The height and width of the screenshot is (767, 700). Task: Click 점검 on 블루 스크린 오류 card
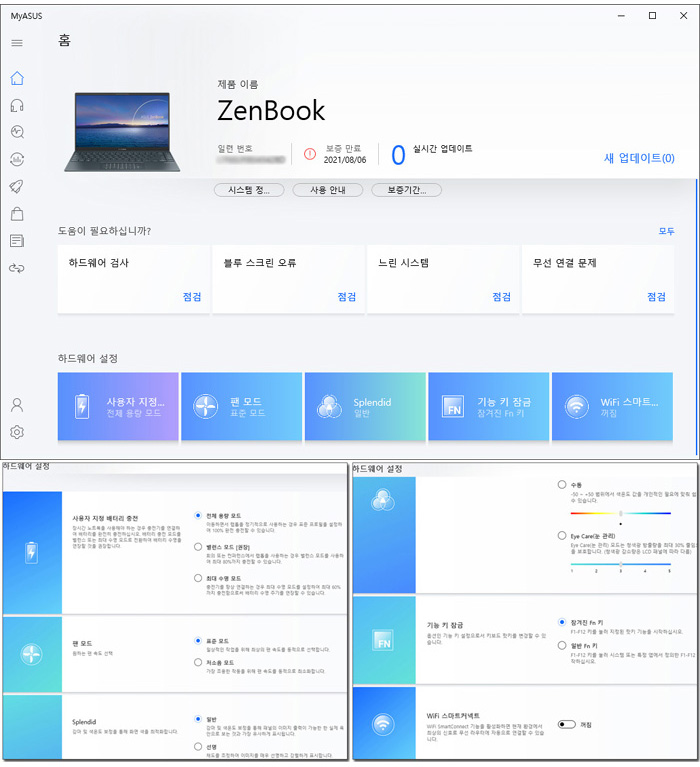(x=347, y=296)
